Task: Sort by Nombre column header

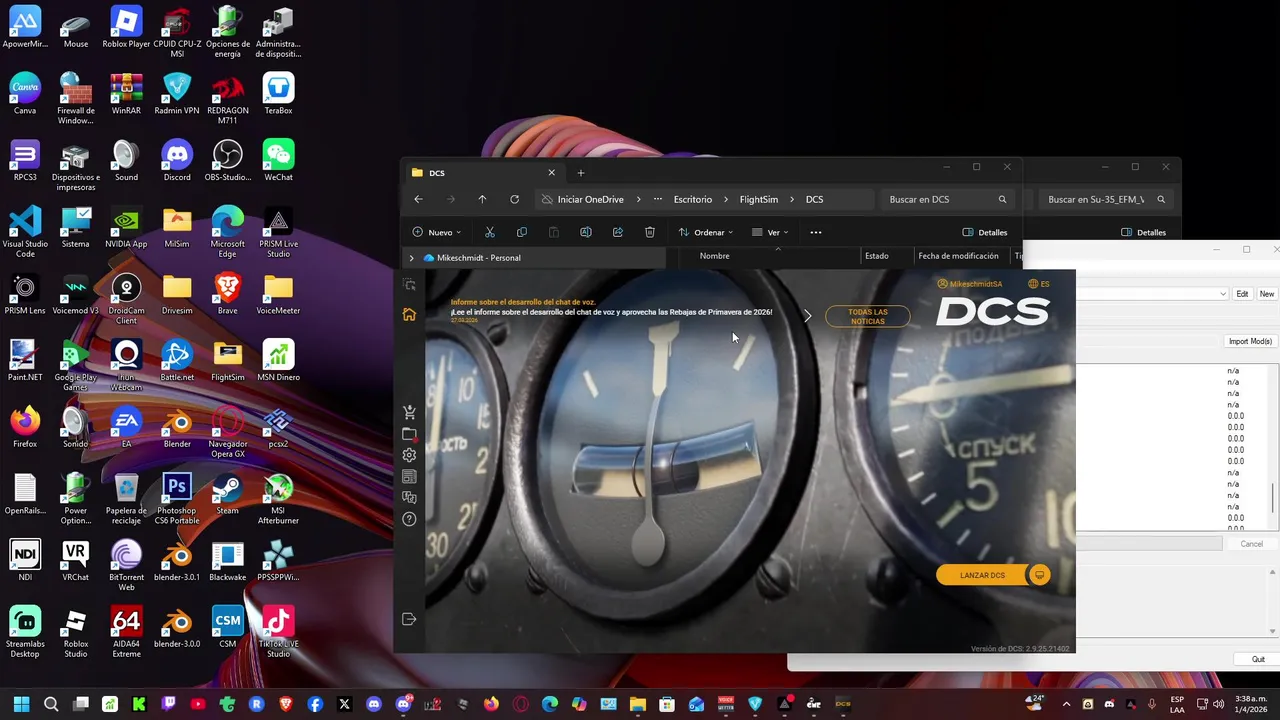Action: (x=714, y=256)
